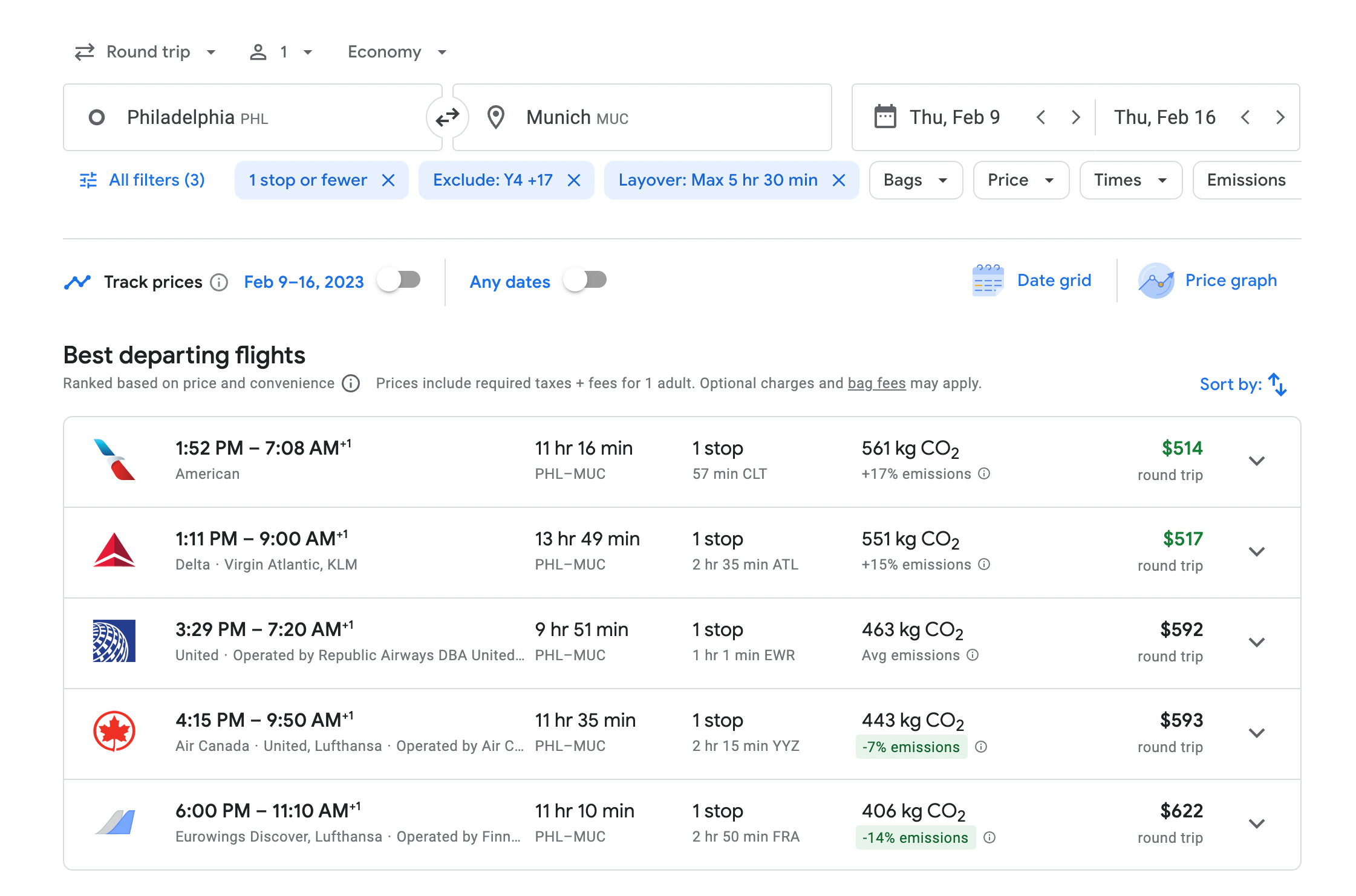Go to next departure date after Feb 9

pos(1075,117)
